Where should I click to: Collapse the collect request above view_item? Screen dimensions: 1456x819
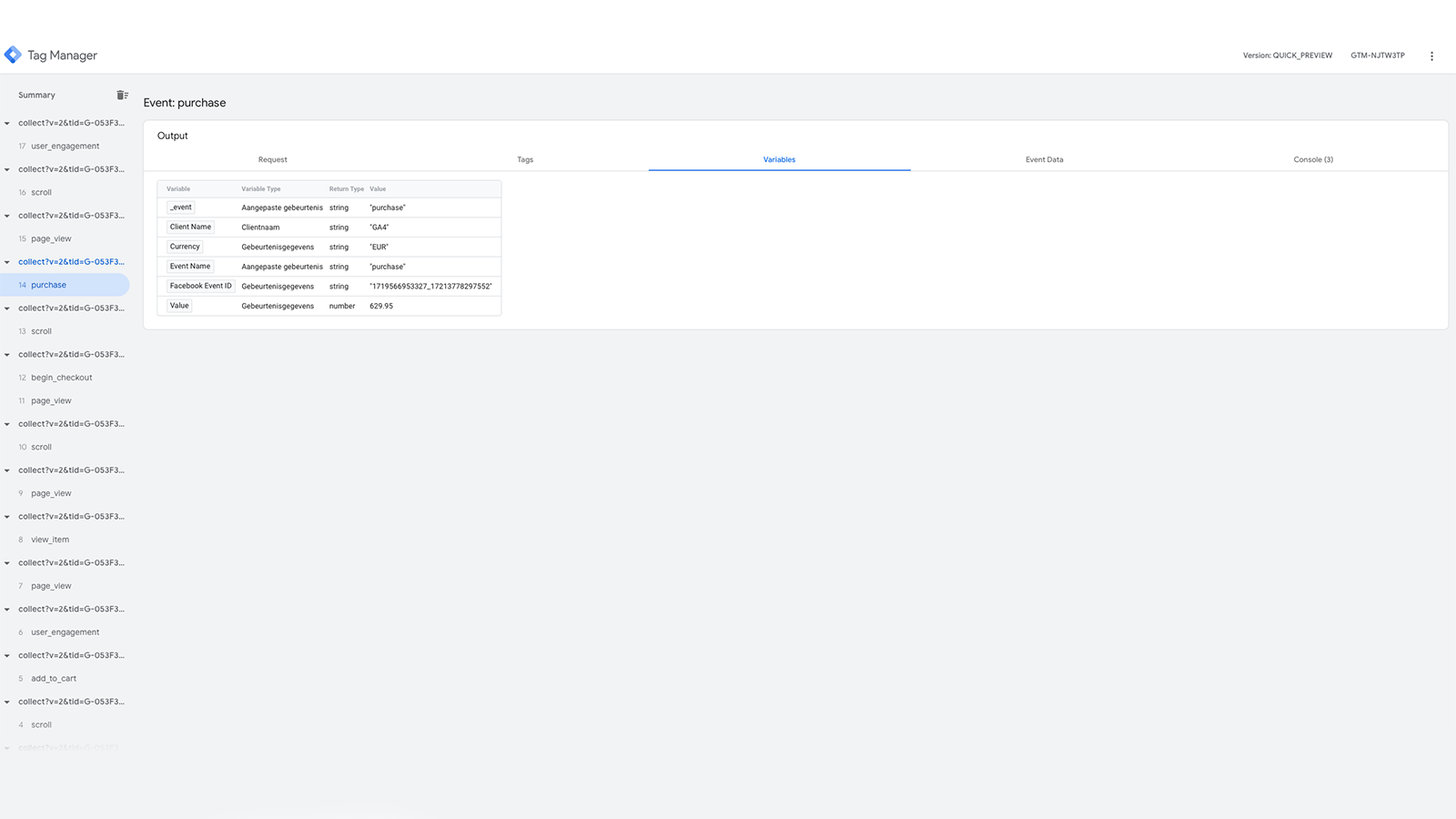7,517
